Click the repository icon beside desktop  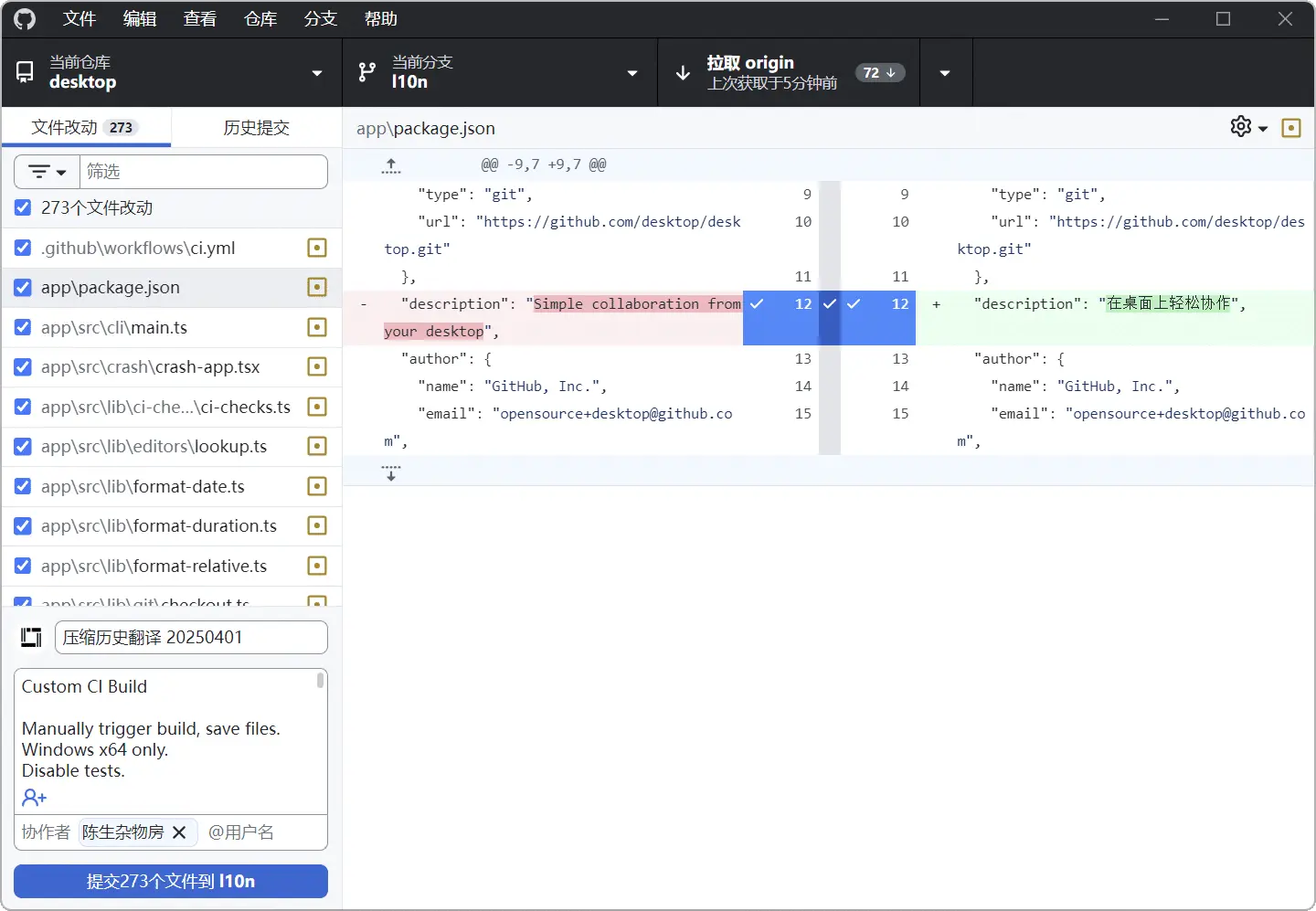[x=26, y=72]
